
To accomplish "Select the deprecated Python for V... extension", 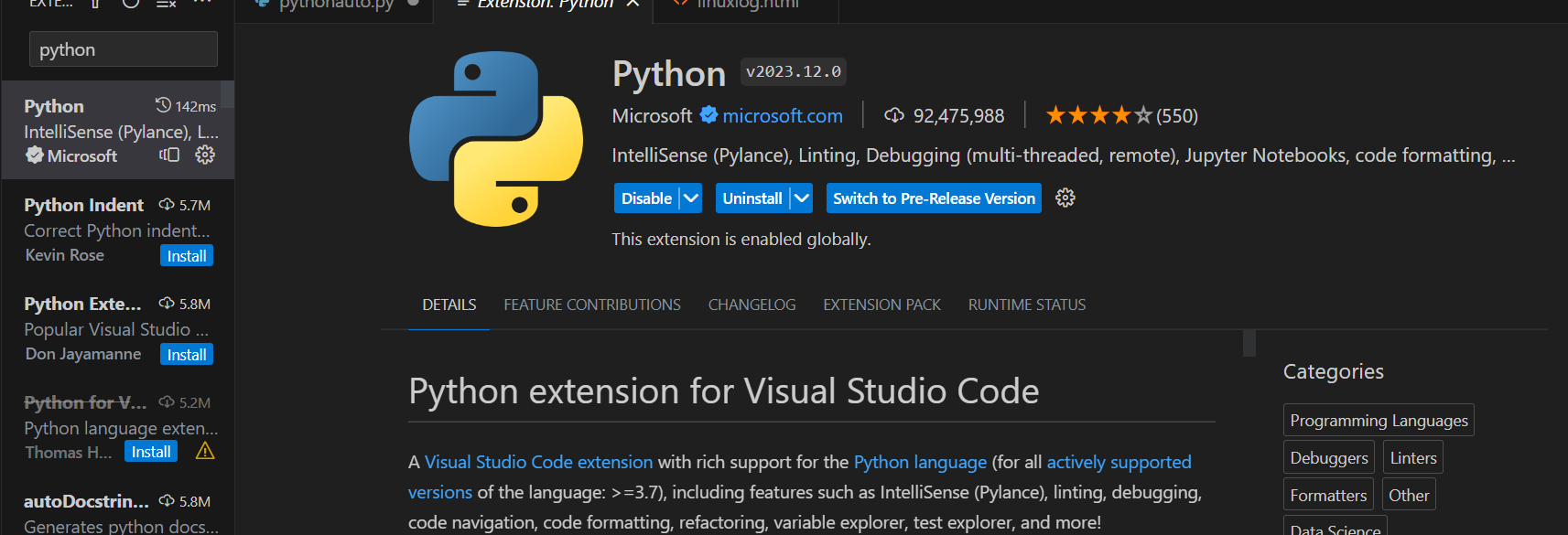I will point(117,426).
